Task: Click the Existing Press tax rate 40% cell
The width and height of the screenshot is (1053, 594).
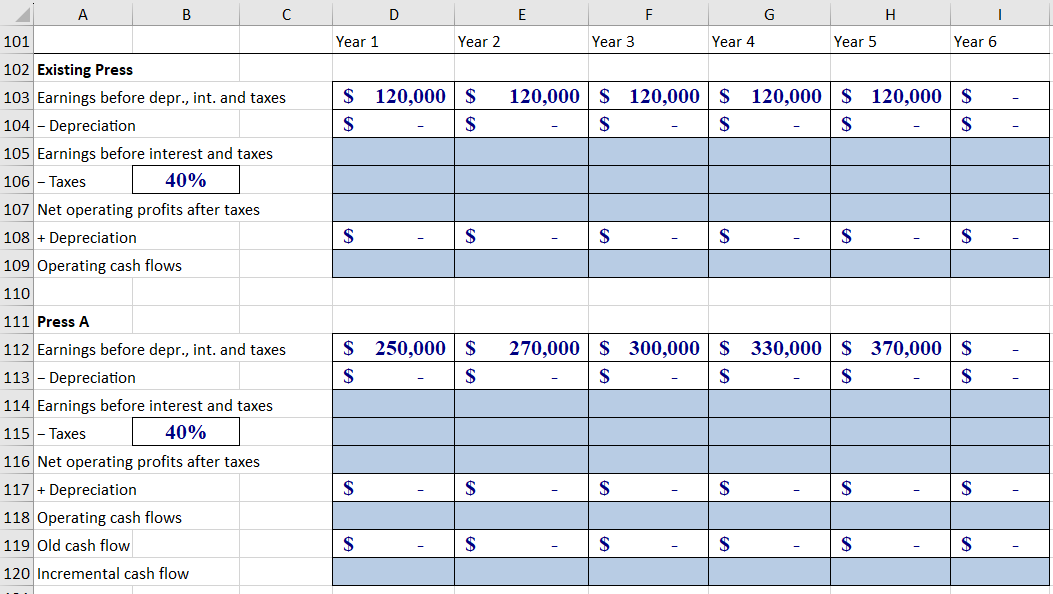Action: 186,180
